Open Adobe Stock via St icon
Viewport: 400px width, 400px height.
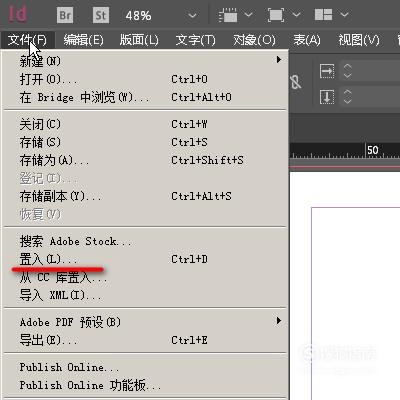(x=101, y=15)
